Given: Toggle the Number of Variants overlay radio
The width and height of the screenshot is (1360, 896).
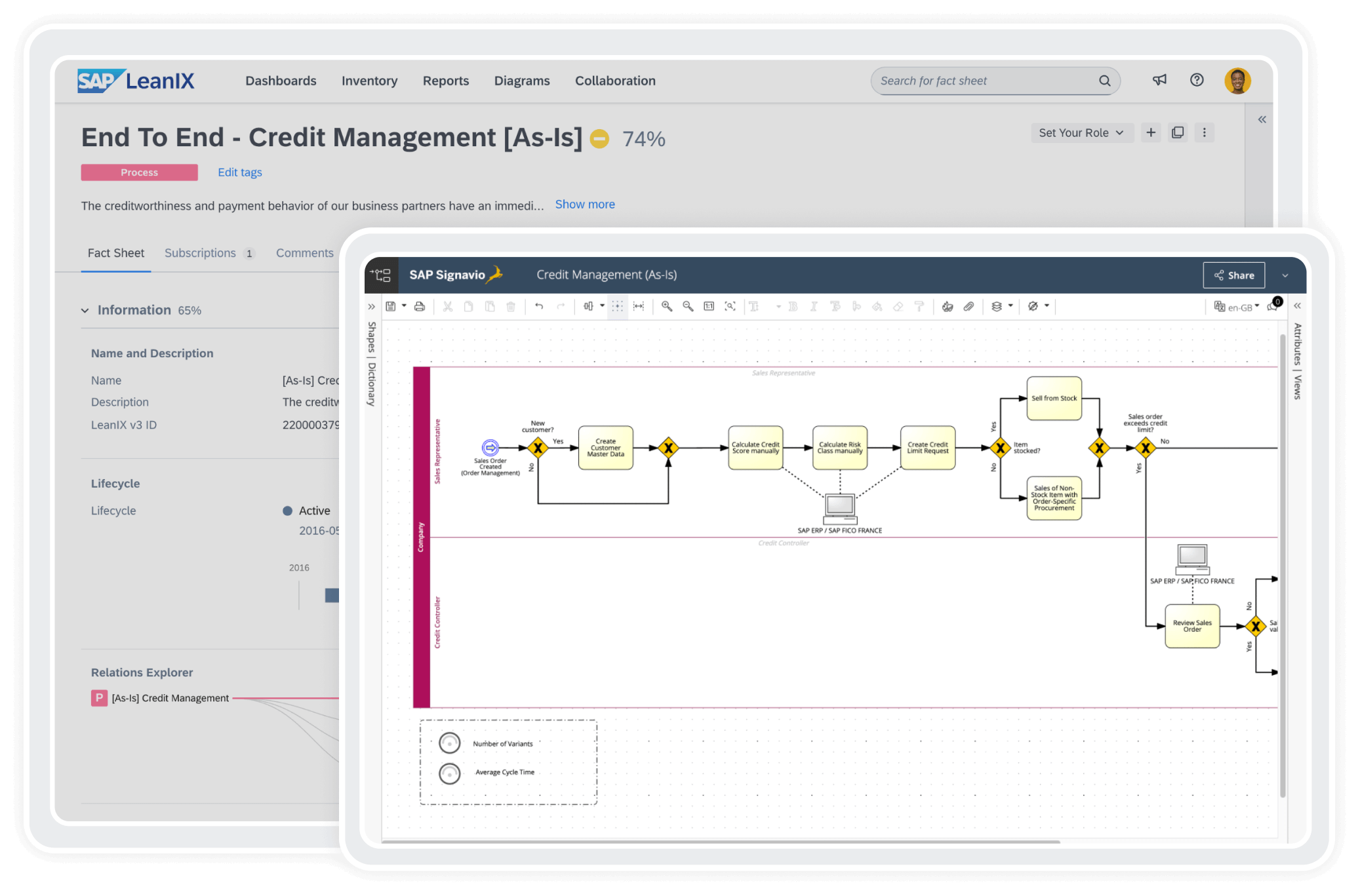Looking at the screenshot, I should [449, 743].
